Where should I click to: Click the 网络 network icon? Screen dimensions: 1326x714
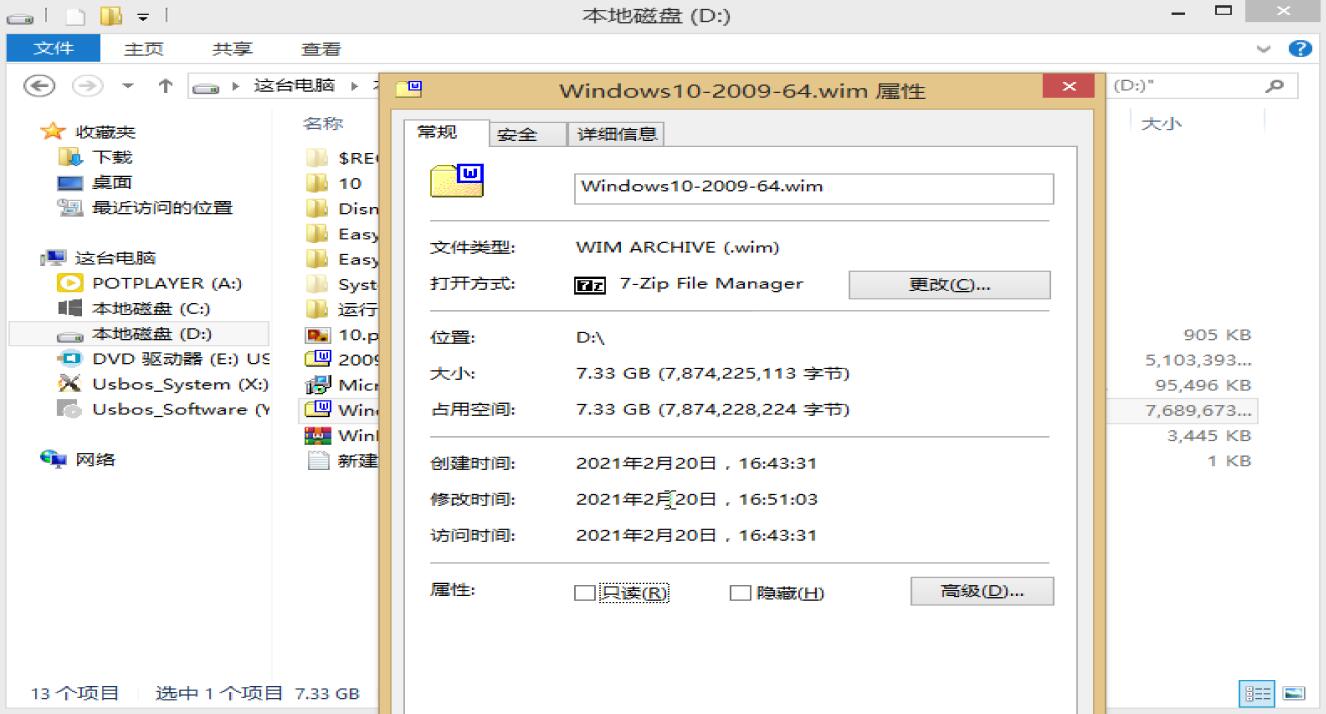click(x=53, y=459)
